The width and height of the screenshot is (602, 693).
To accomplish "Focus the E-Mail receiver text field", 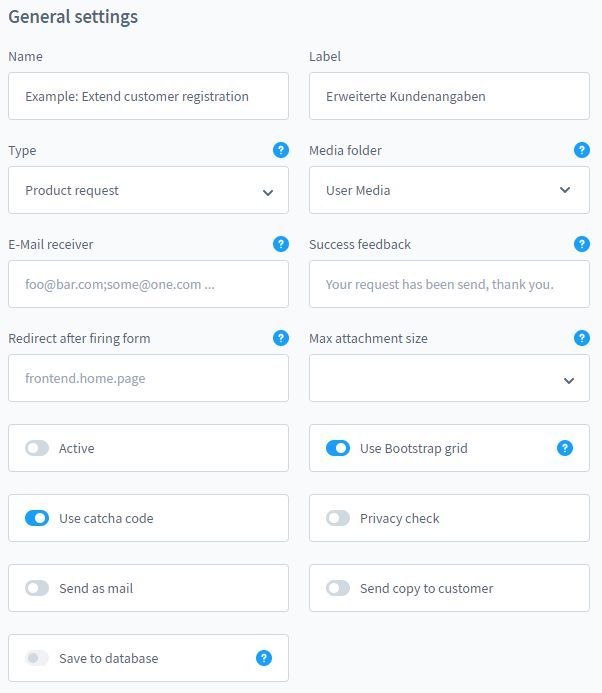I will [x=148, y=284].
